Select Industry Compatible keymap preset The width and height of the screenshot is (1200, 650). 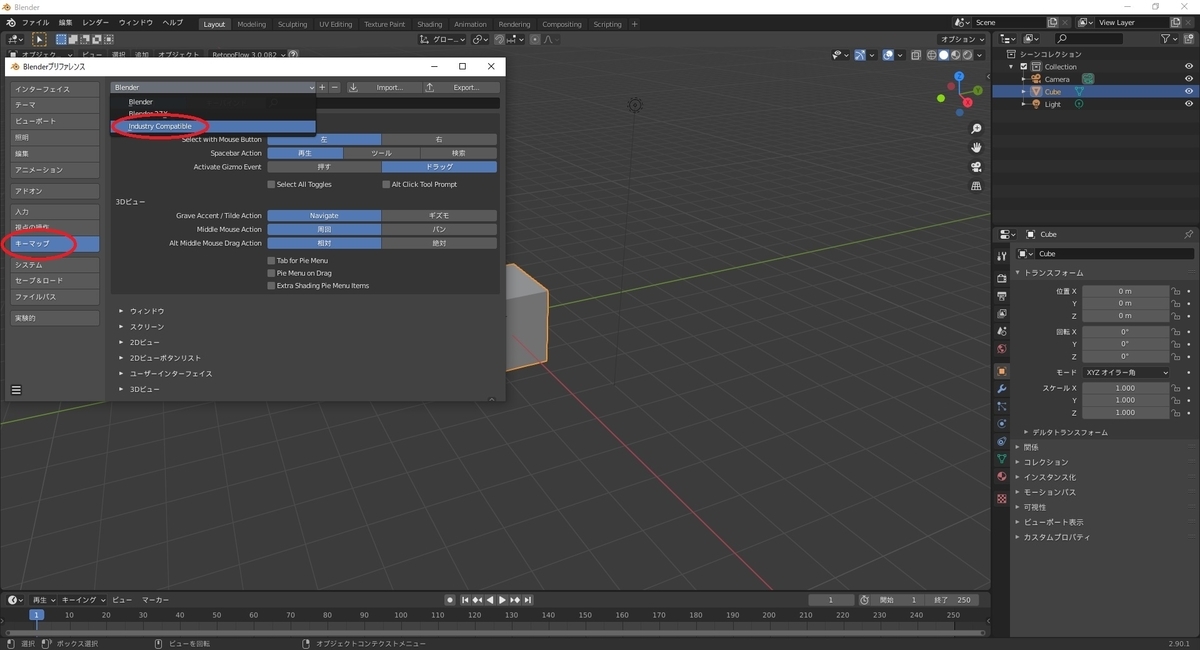click(213, 126)
